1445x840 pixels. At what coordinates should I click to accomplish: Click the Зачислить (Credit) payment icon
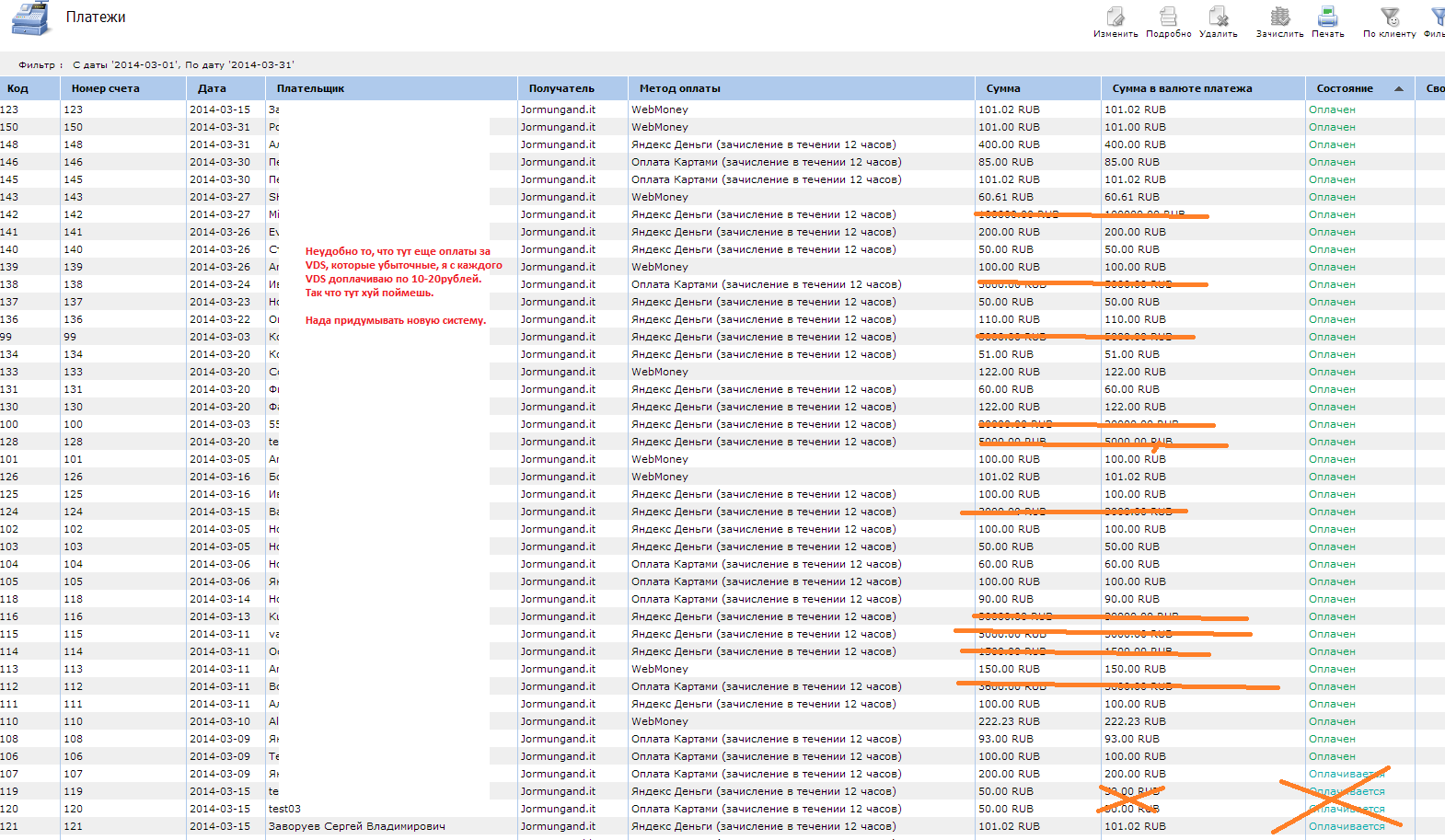pyautogui.click(x=1279, y=17)
